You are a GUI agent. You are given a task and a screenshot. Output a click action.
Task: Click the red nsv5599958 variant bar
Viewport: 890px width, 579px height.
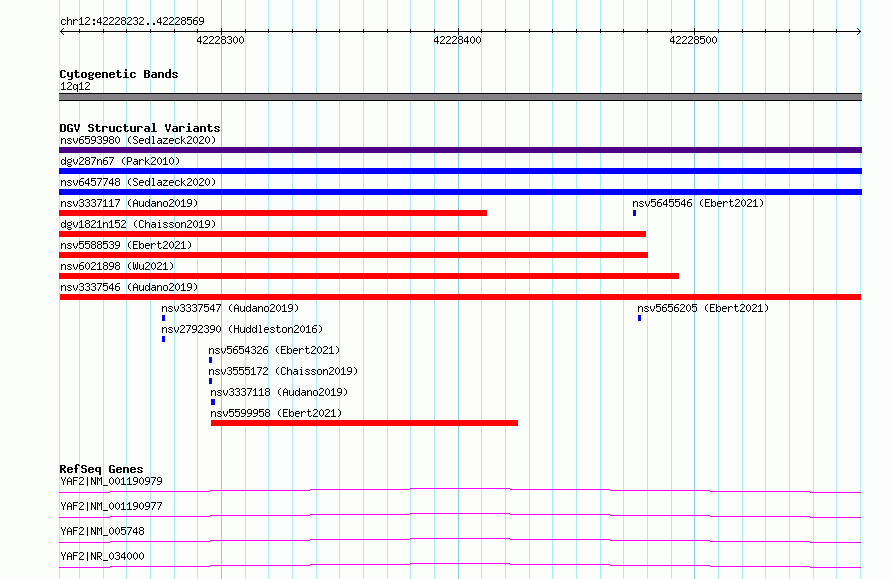(364, 423)
